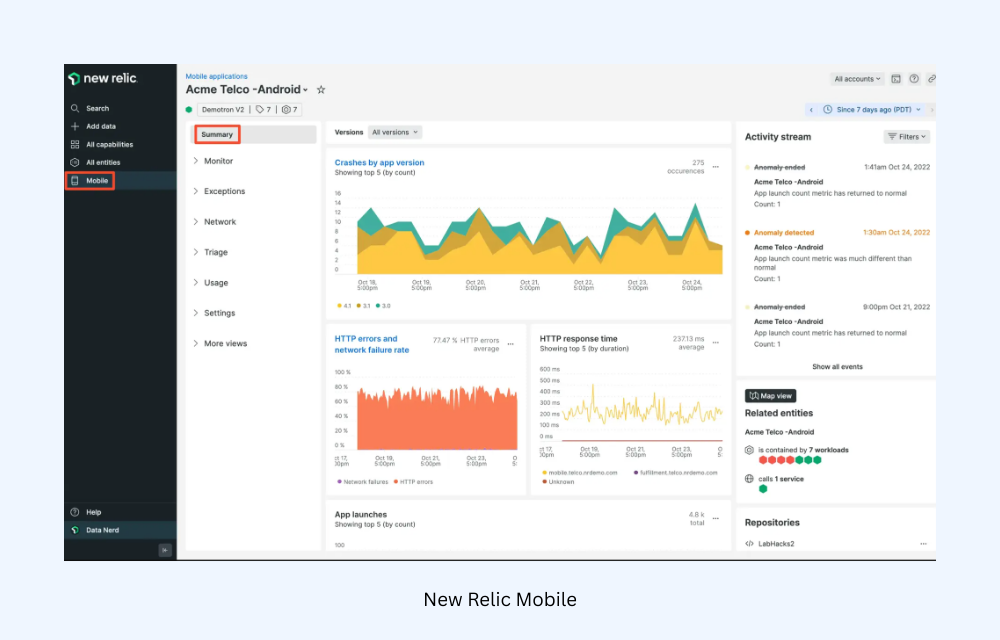The height and width of the screenshot is (640, 1000).
Task: Open All versions dropdown
Action: point(395,133)
